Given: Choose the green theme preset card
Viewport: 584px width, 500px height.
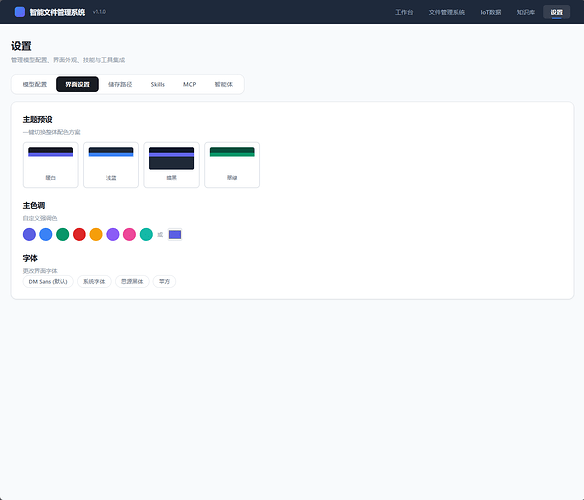Looking at the screenshot, I should click(x=232, y=165).
